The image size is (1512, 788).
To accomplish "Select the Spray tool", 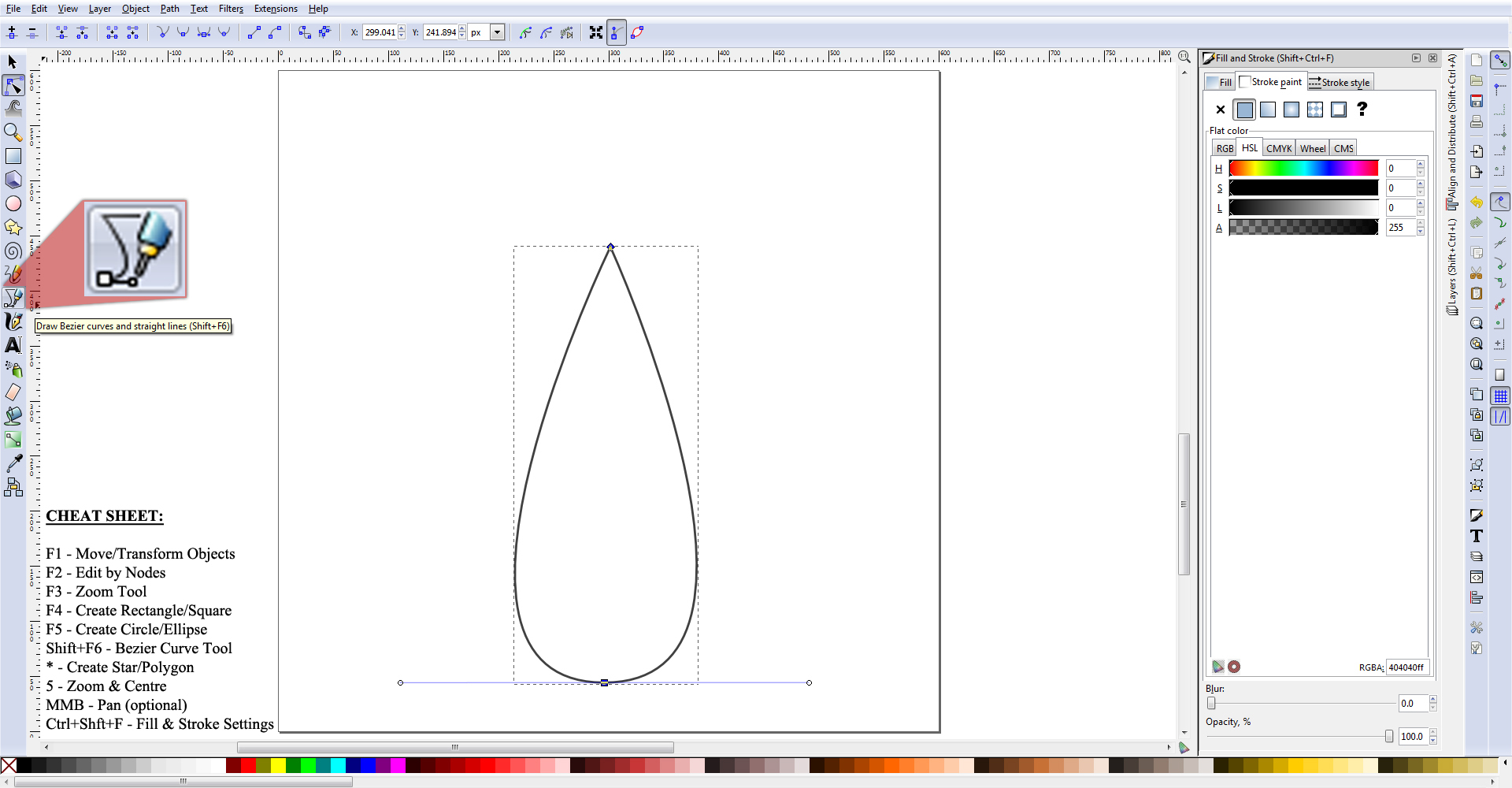I will point(13,369).
